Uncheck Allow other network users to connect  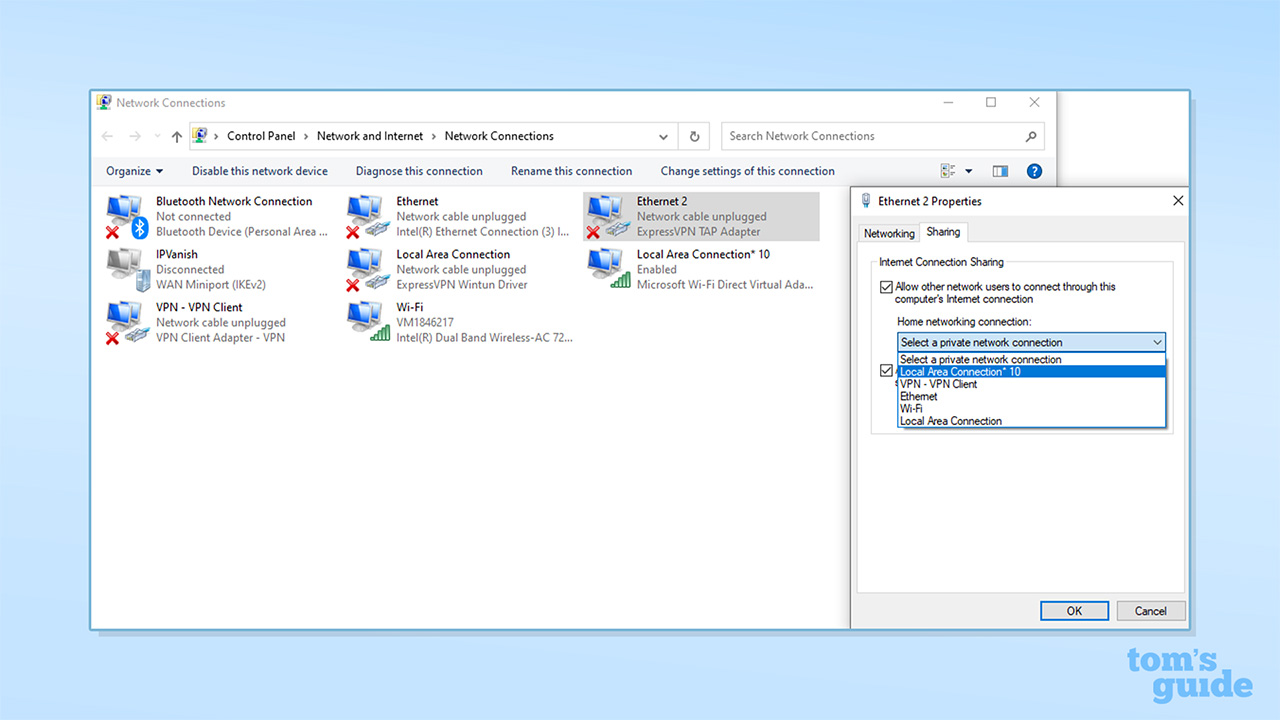coord(886,287)
